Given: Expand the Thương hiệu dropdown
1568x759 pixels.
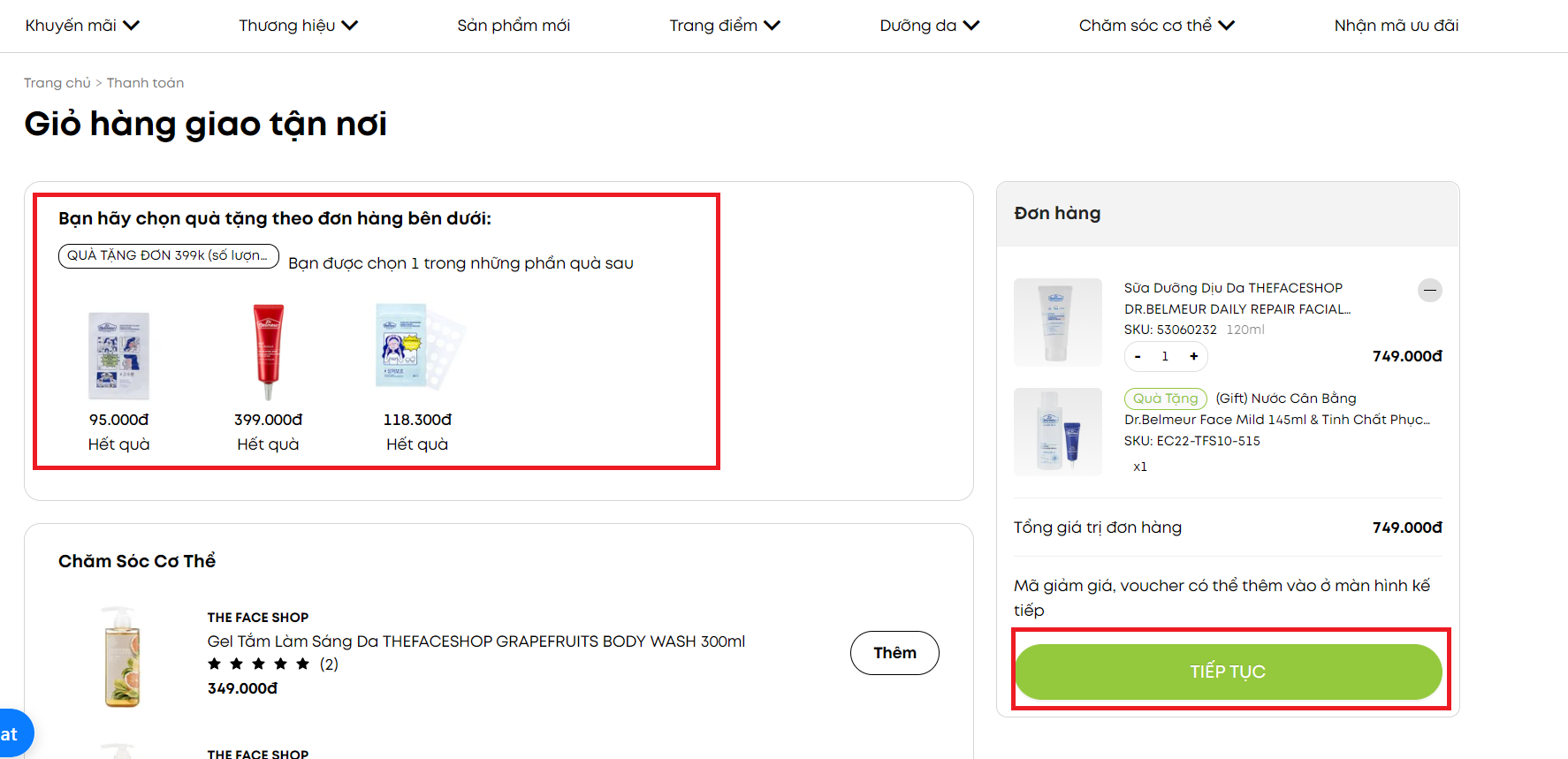Looking at the screenshot, I should pos(298,26).
